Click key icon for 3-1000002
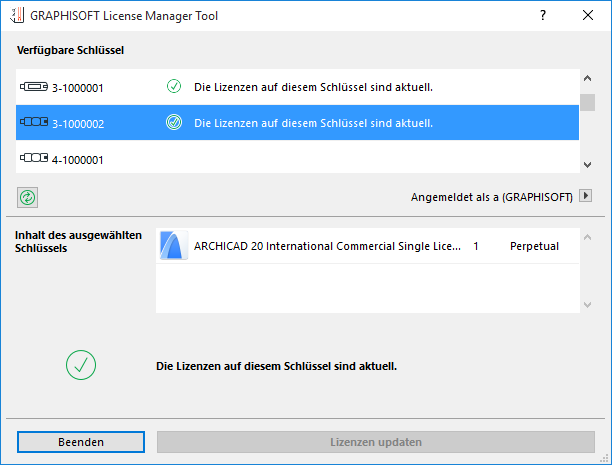Viewport: 612px width, 465px height. click(34, 122)
